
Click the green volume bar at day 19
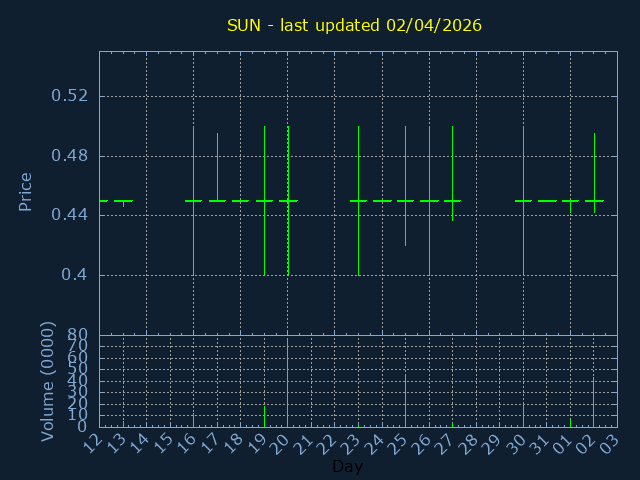(x=264, y=415)
